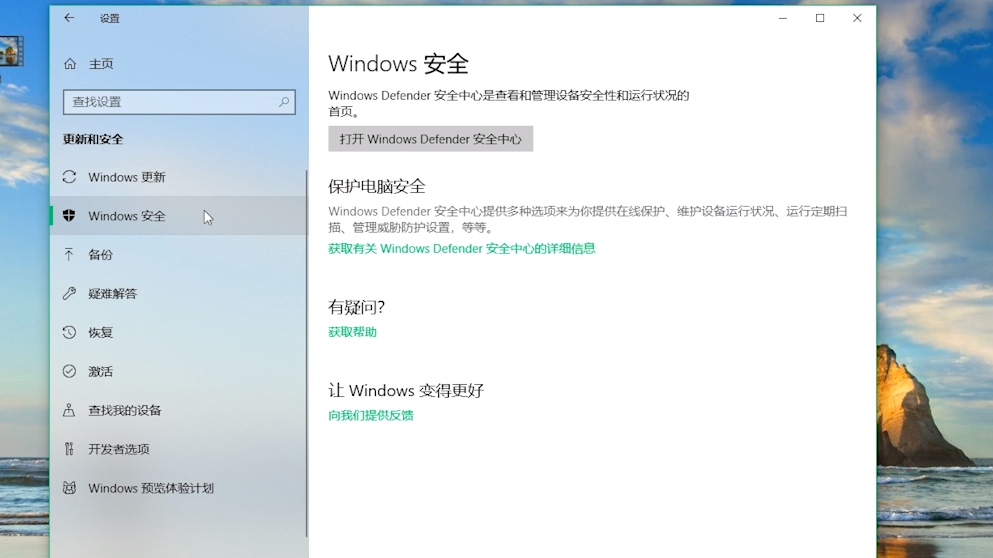Maximize the Settings window
993x558 pixels.
click(820, 18)
